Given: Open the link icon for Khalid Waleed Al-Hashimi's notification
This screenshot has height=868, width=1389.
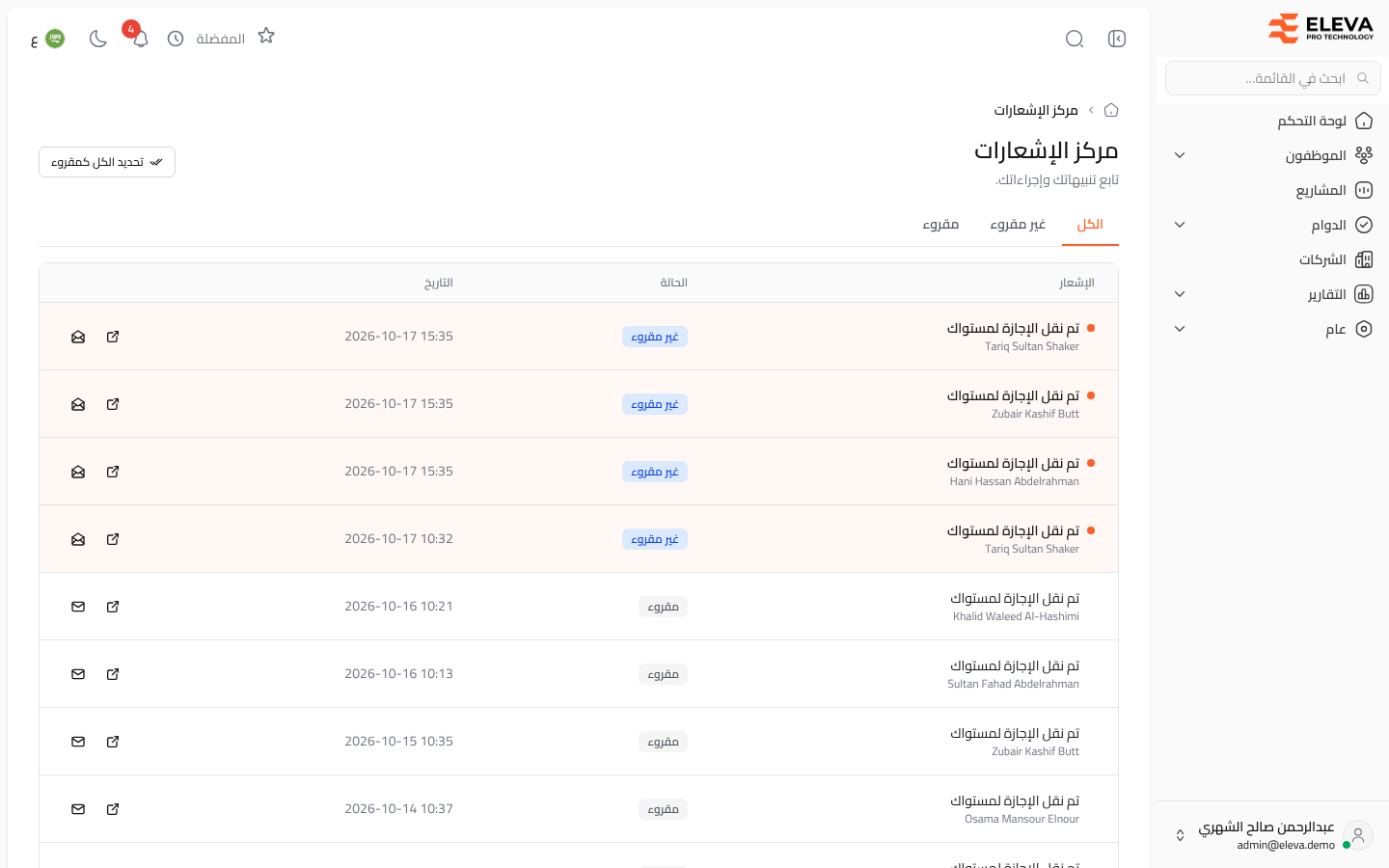Looking at the screenshot, I should pos(113,607).
